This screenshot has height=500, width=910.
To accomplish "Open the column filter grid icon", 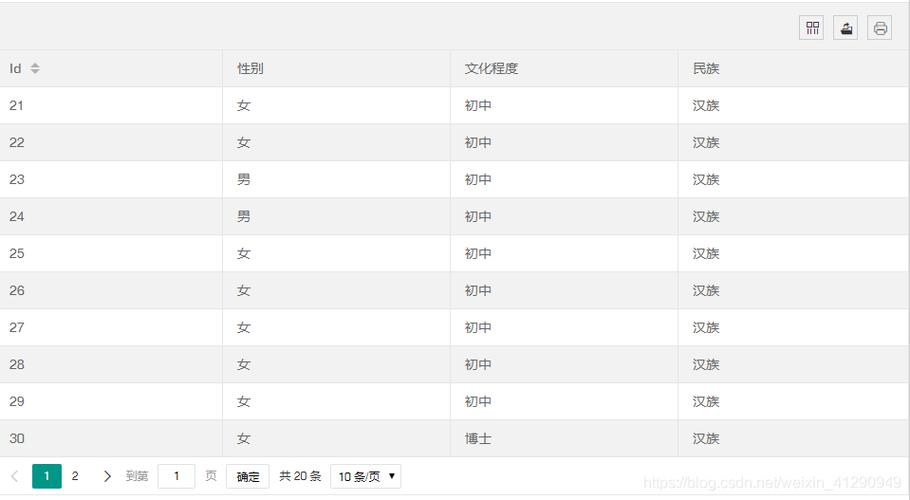I will click(811, 28).
